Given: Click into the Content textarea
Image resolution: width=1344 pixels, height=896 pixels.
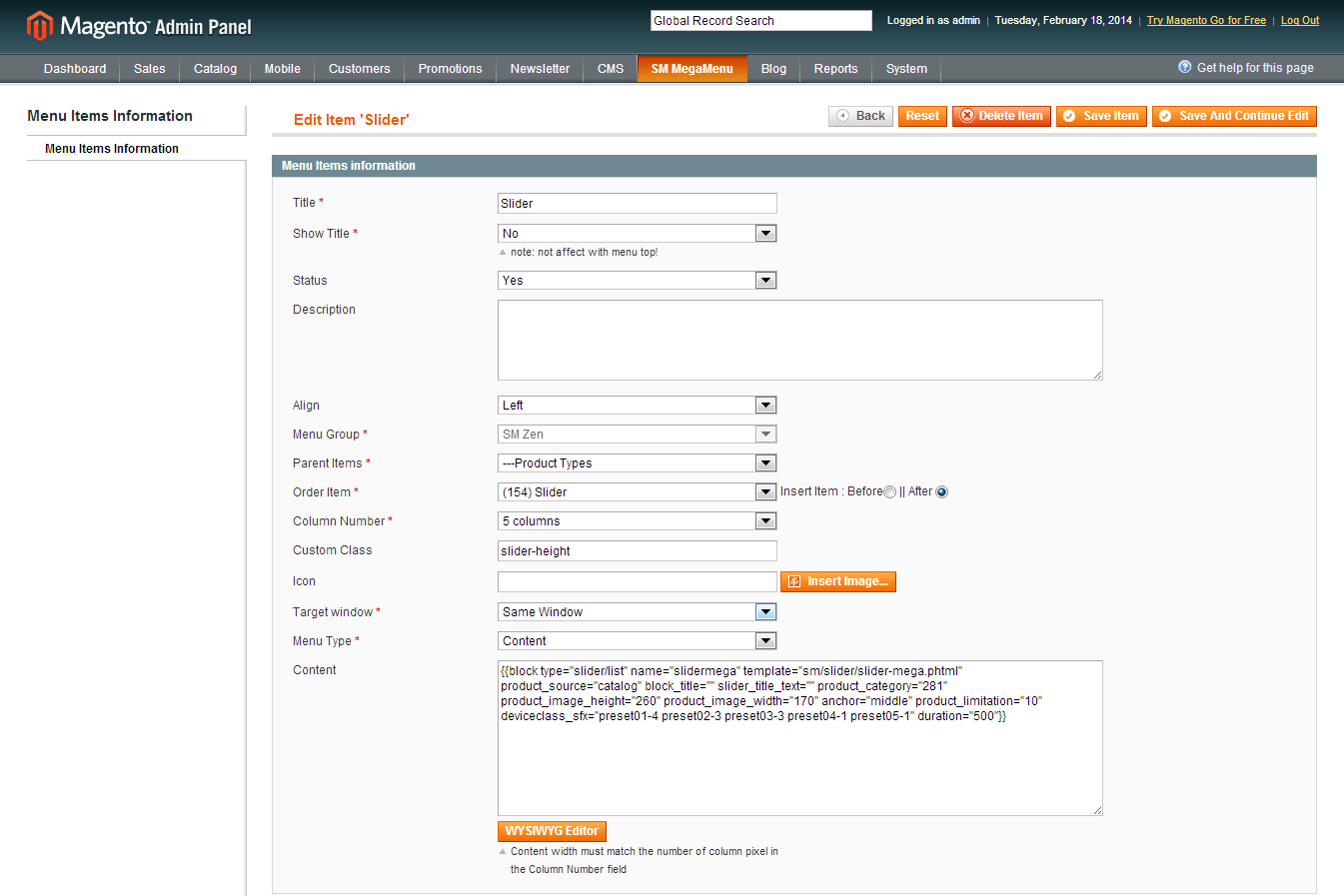Looking at the screenshot, I should [800, 738].
